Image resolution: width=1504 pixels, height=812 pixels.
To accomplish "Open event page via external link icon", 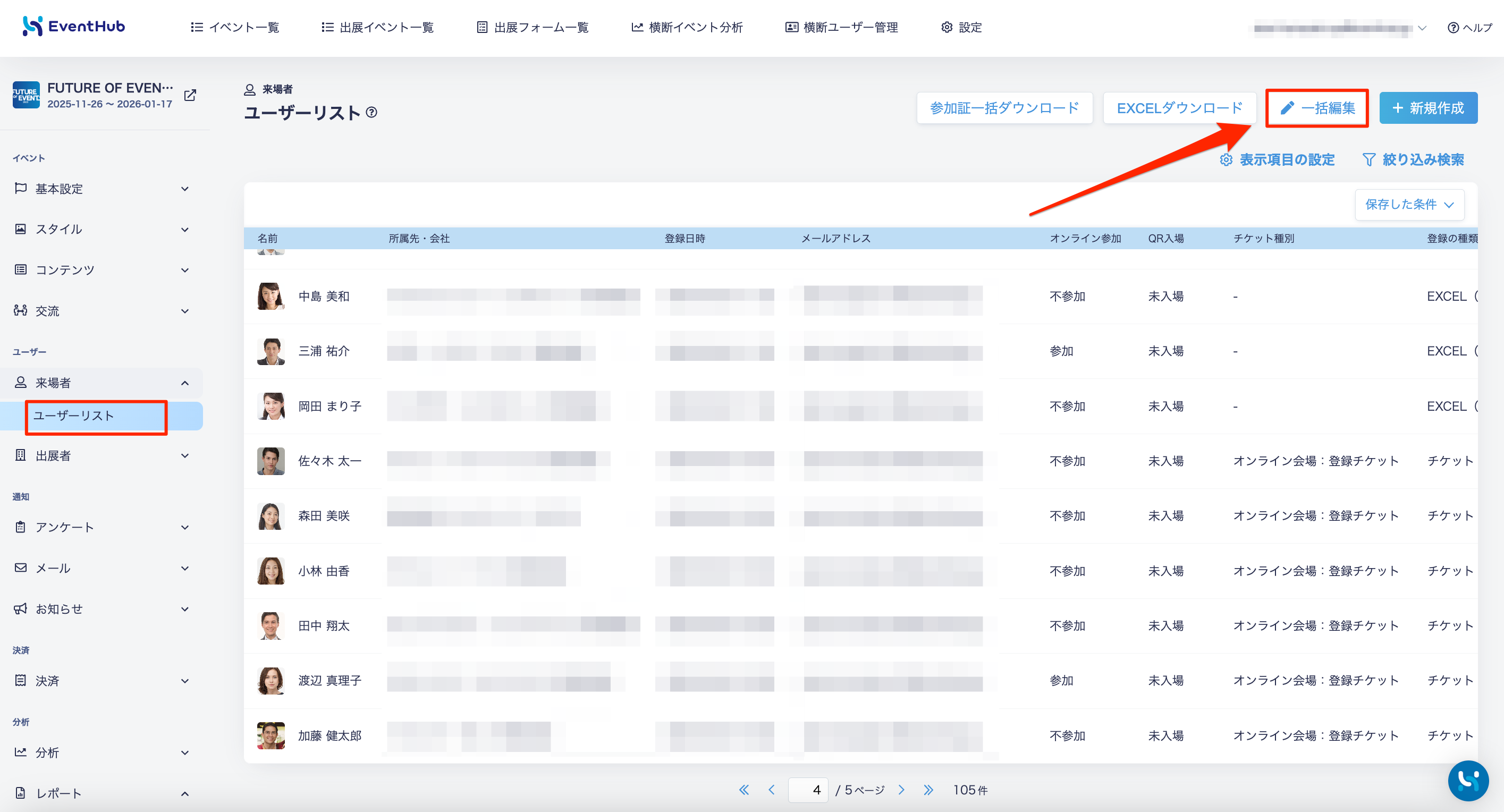I will (190, 95).
